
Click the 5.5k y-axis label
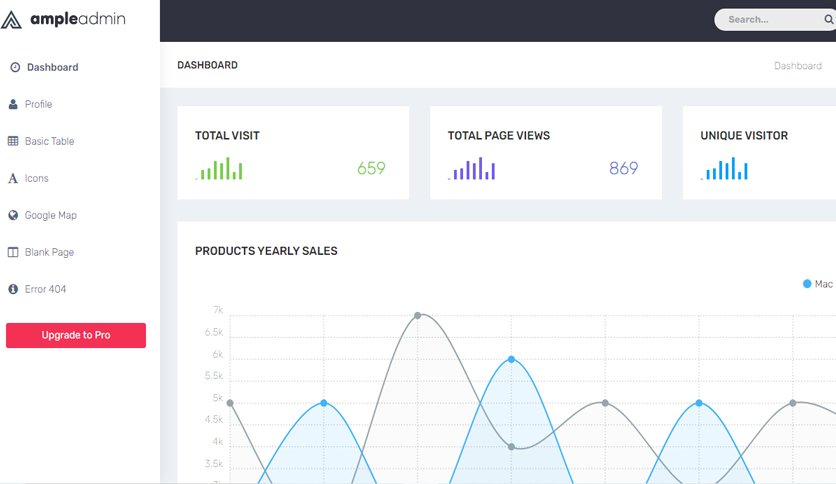click(214, 376)
